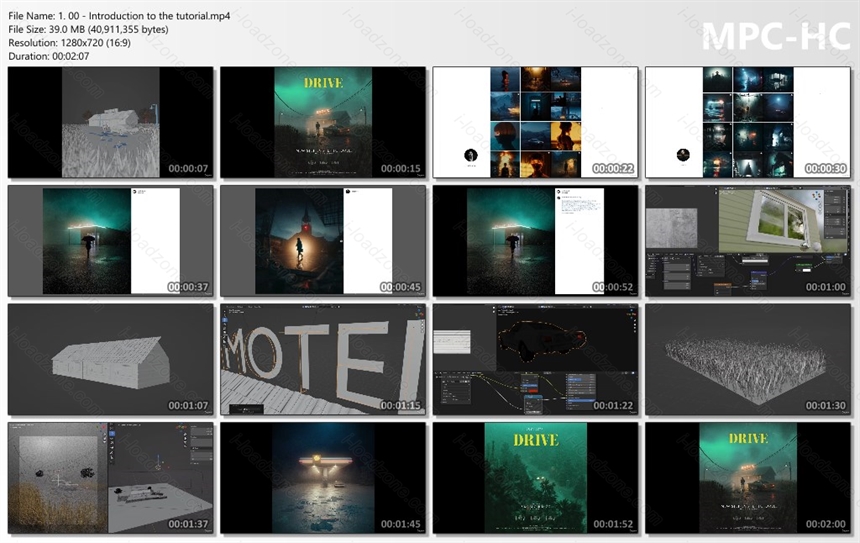Click the umbrella figure thumbnail at 00:00:37

[x=111, y=241]
